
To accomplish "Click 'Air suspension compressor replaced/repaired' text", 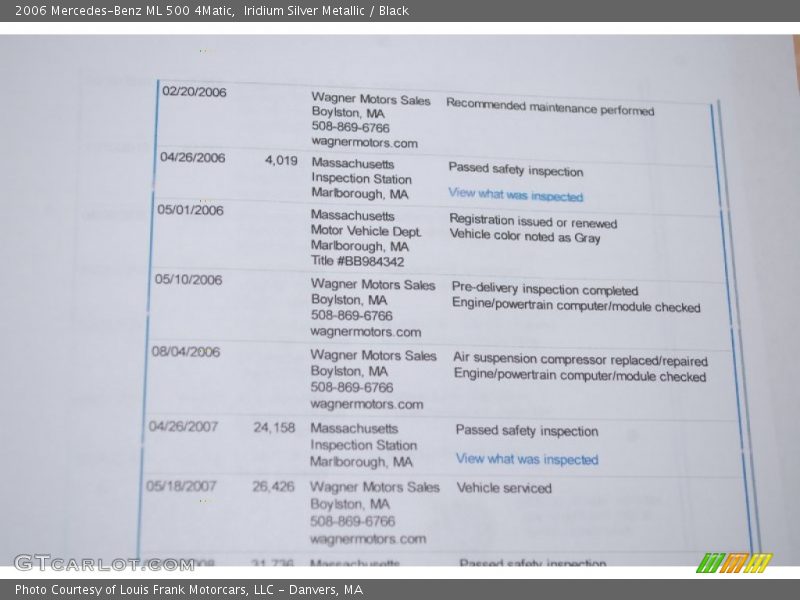I will 580,360.
